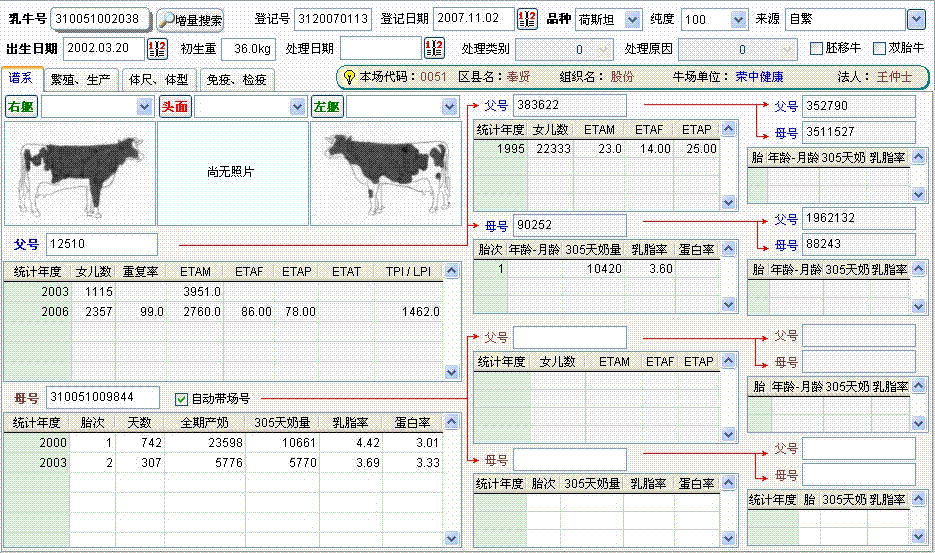Enable the 胚移牛 checkbox
Viewport: 935px width, 553px height.
tap(817, 48)
